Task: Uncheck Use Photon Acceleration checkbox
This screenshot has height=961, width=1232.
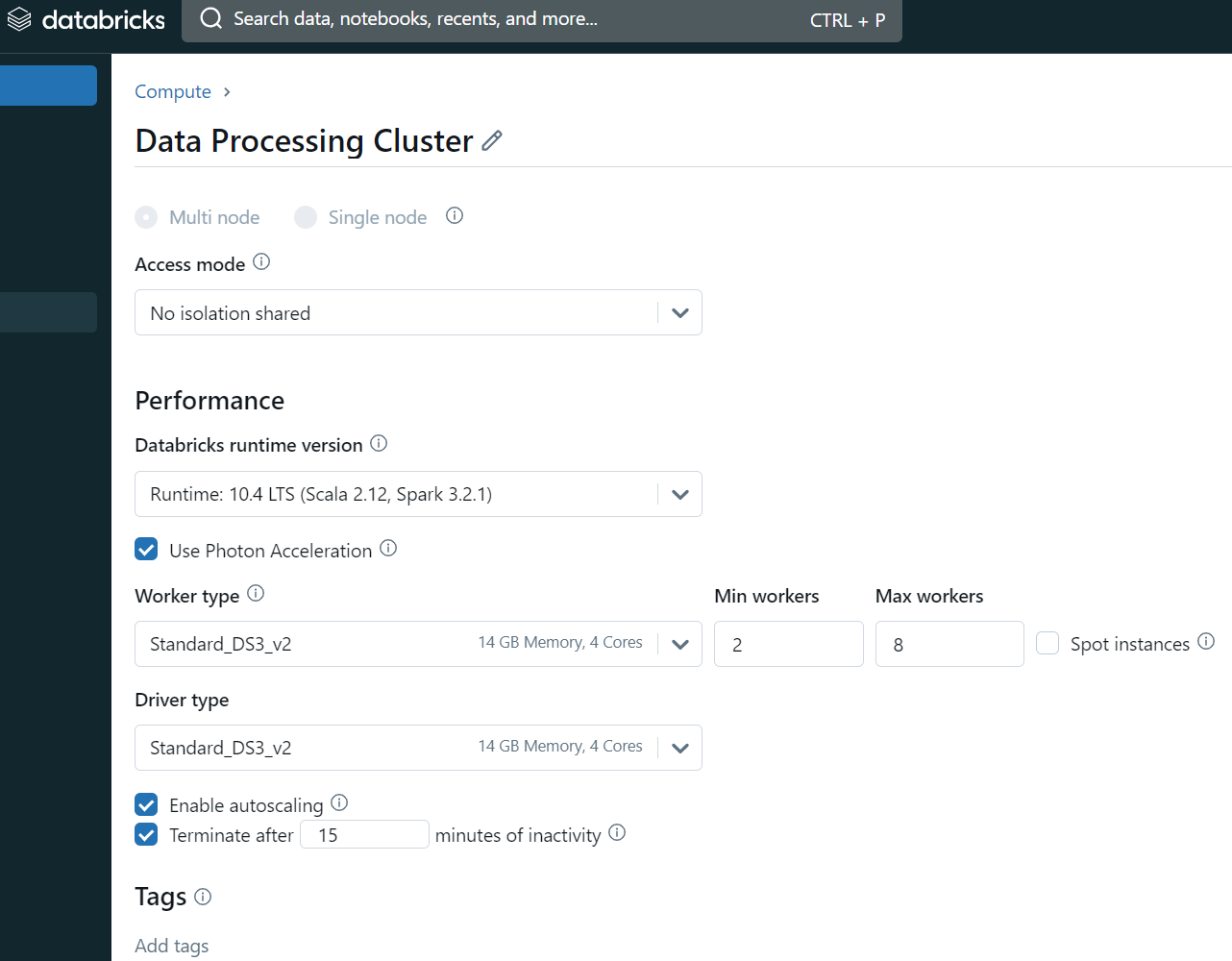Action: (x=146, y=549)
